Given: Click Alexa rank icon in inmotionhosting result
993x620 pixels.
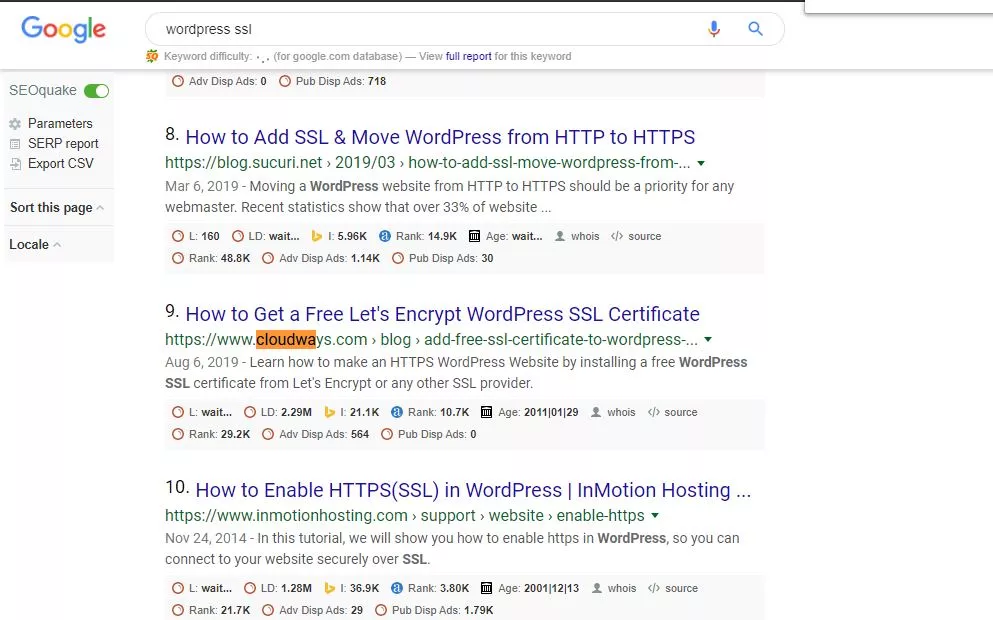Looking at the screenshot, I should 396,588.
